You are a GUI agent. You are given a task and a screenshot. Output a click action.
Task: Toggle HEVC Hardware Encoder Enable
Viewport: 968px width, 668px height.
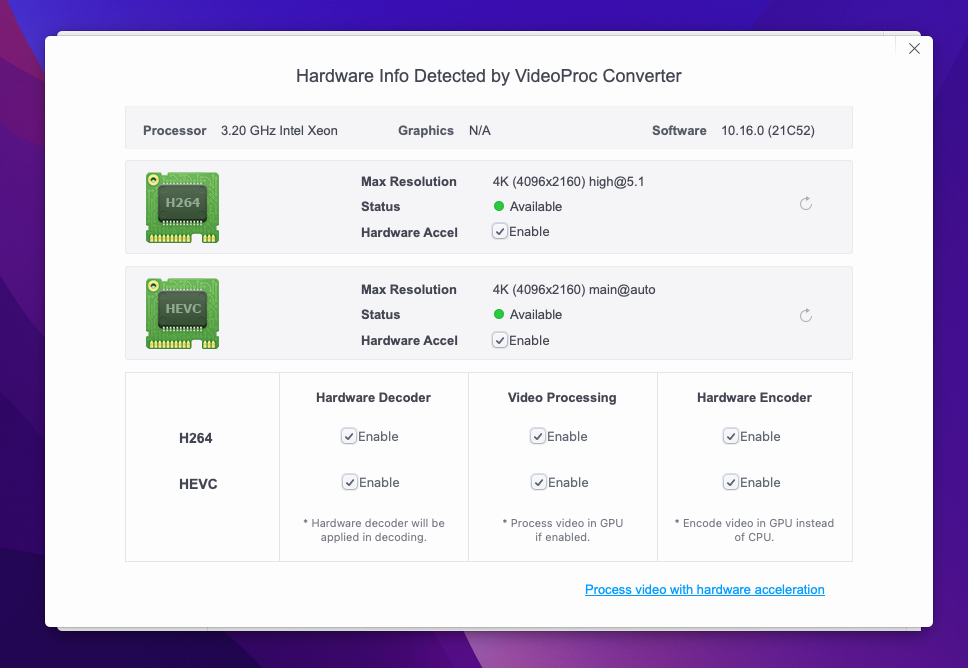731,482
